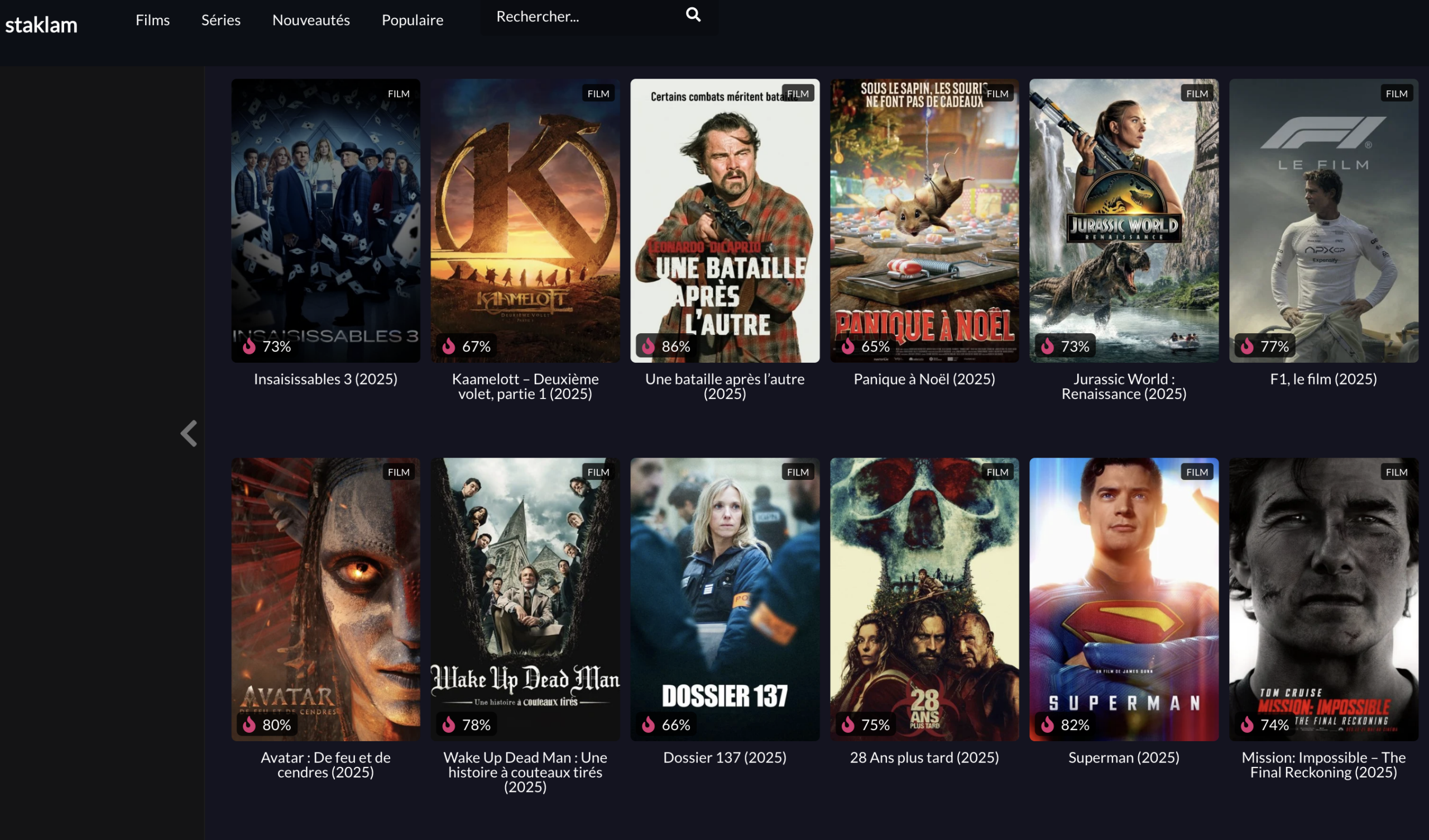This screenshot has height=840, width=1429.
Task: Click the search magnifier icon
Action: coord(693,15)
